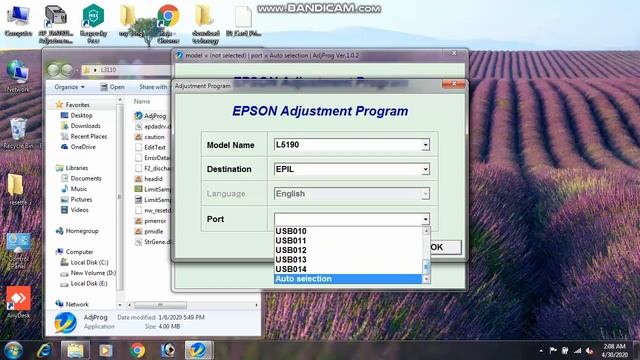The image size is (640, 360).
Task: Open Videos library
Action: pos(75,210)
